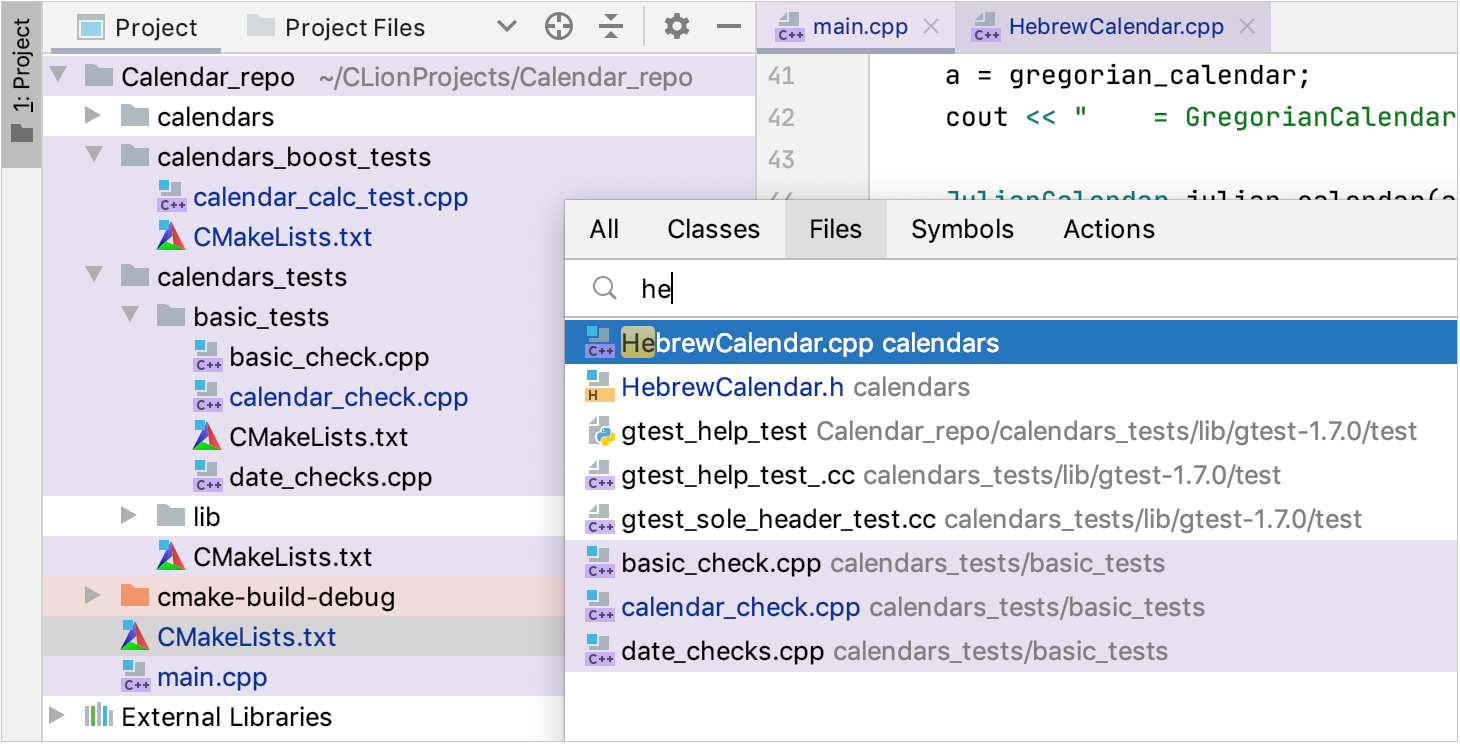Expand the calendars folder

tap(93, 116)
